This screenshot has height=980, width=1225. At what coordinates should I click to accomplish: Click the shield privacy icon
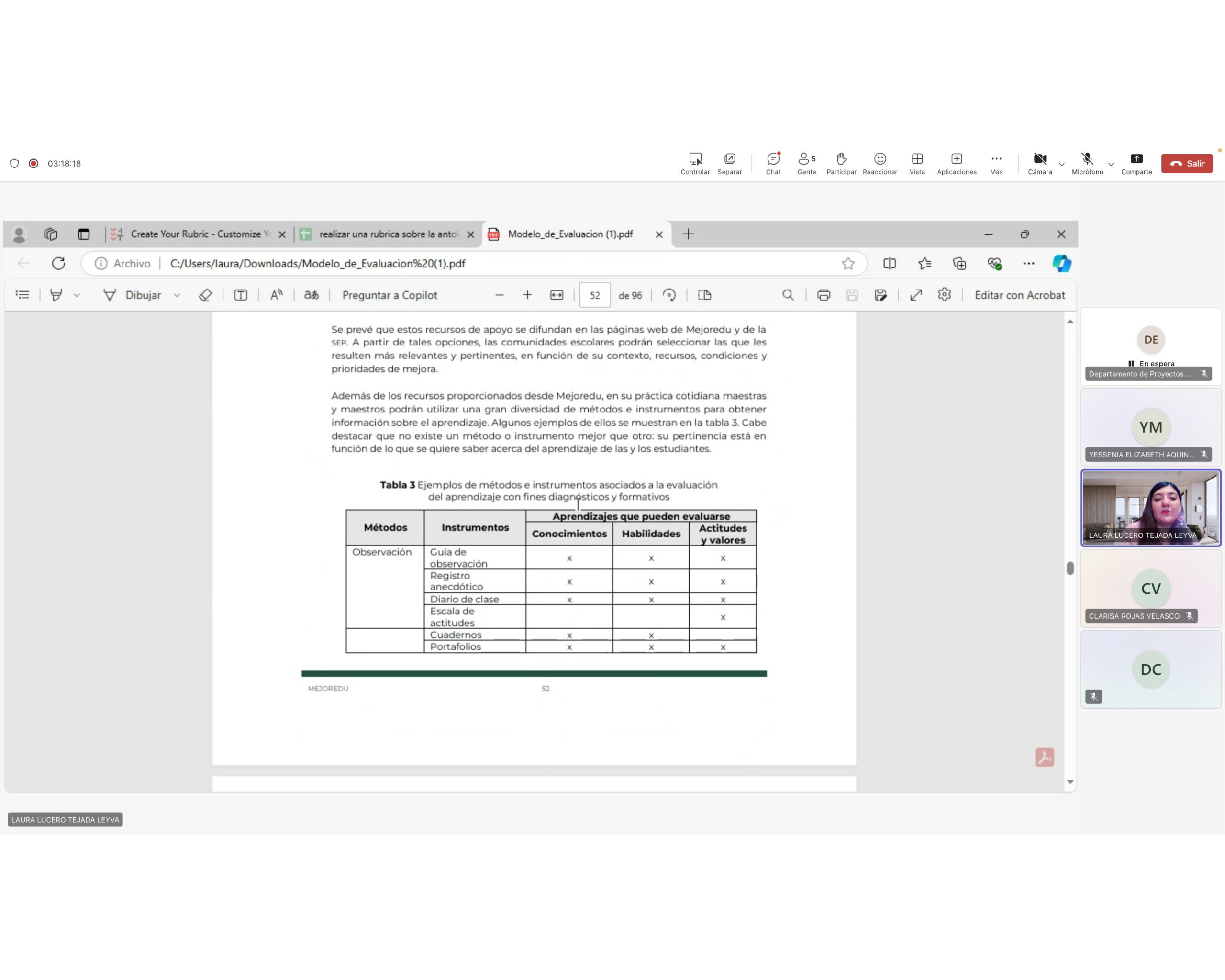(x=14, y=163)
